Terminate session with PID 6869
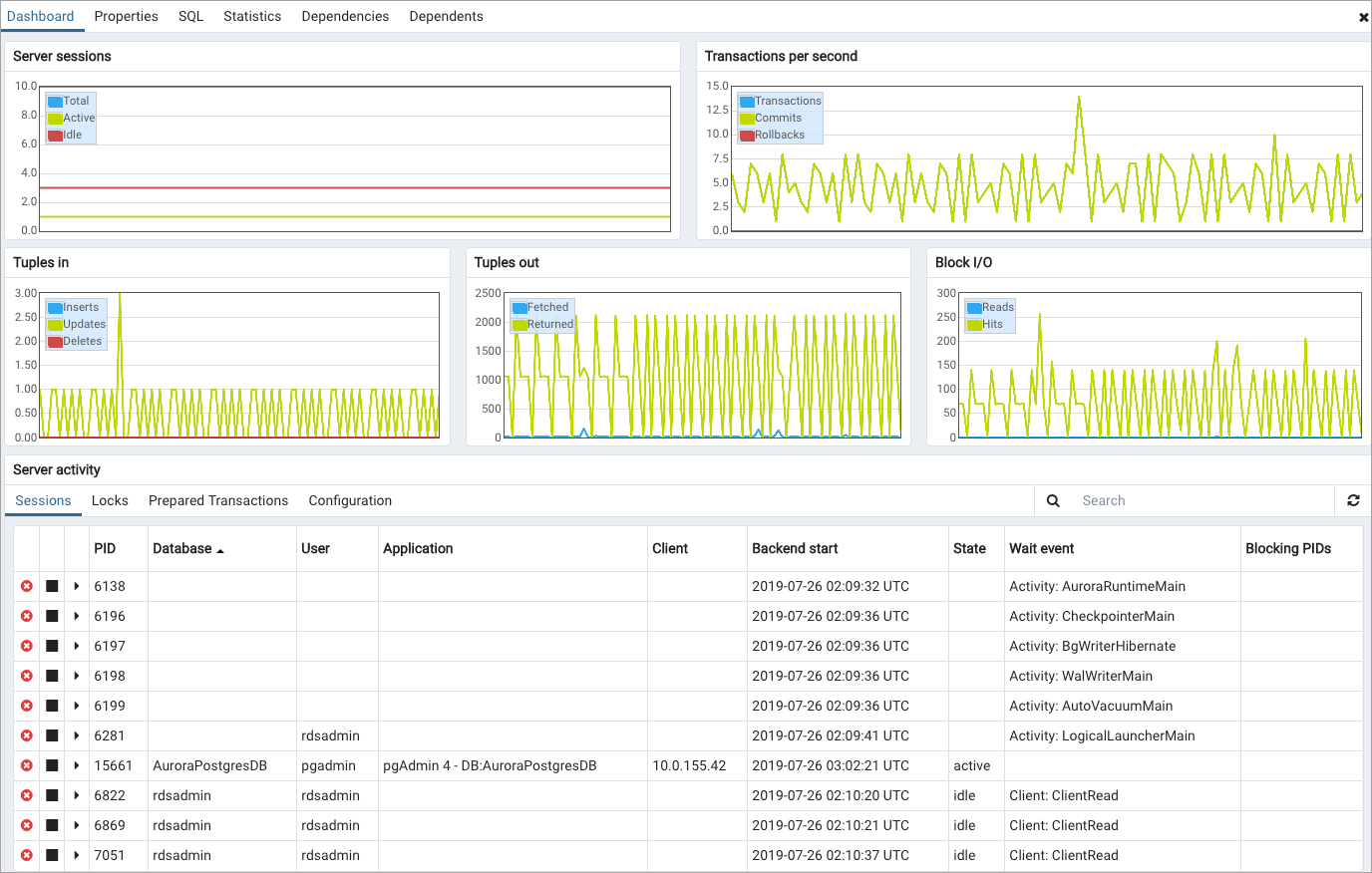The image size is (1372, 873). click(x=27, y=825)
